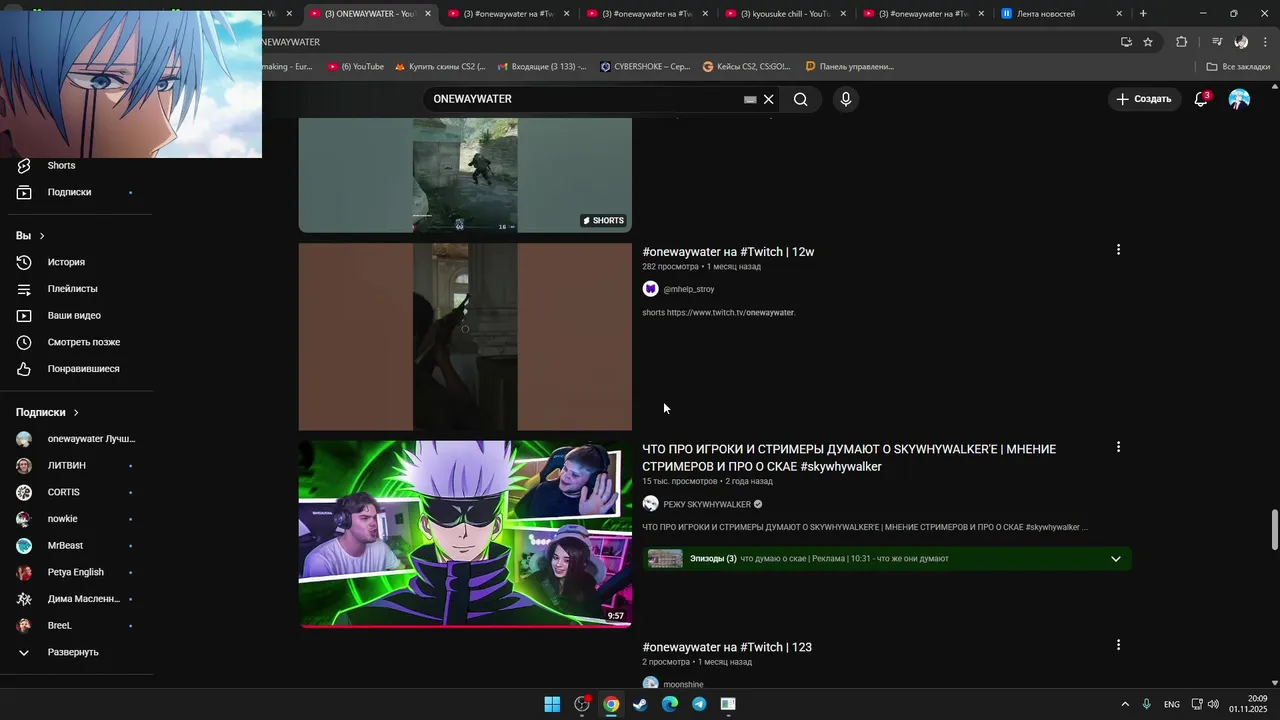Click the @mhelp_stroy channel avatar
The width and height of the screenshot is (1280, 720).
pyautogui.click(x=650, y=289)
